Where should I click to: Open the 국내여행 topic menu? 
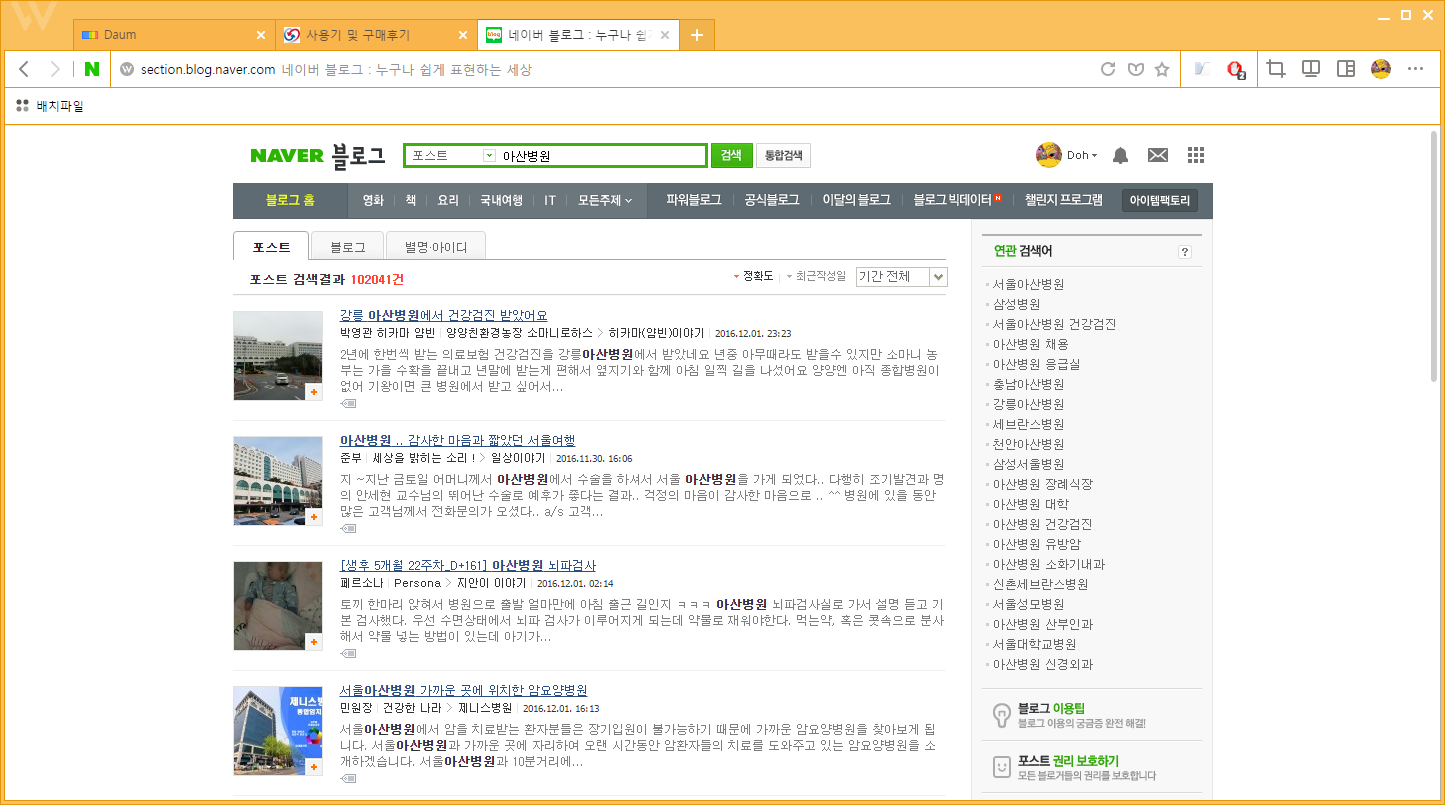[501, 200]
